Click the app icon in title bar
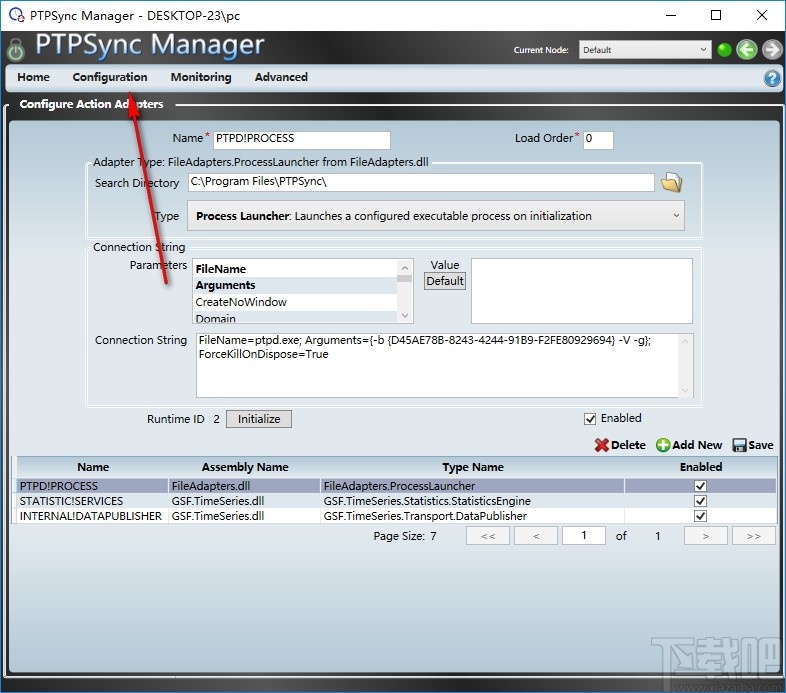 point(17,15)
